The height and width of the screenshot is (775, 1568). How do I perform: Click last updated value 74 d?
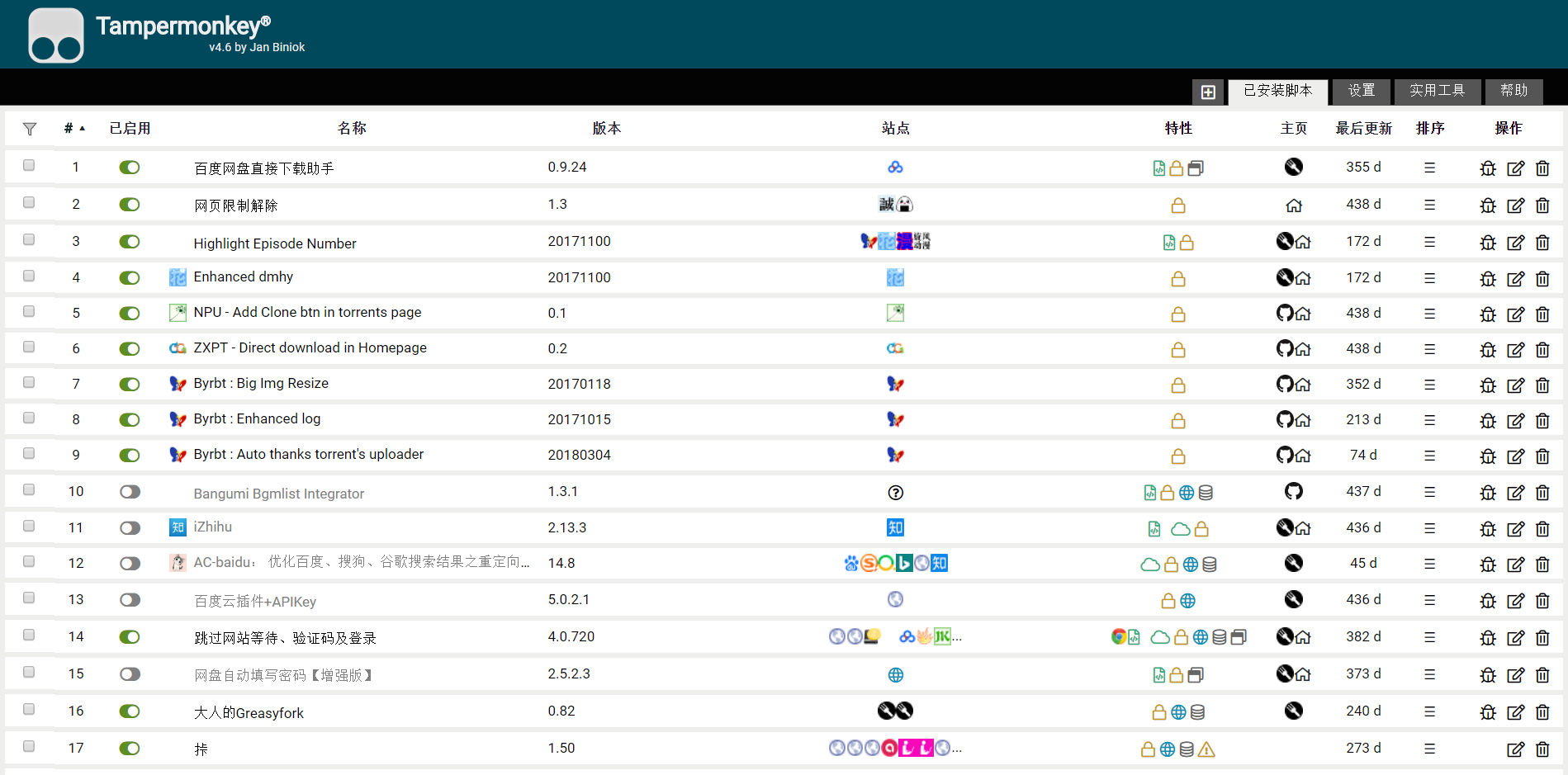1363,455
